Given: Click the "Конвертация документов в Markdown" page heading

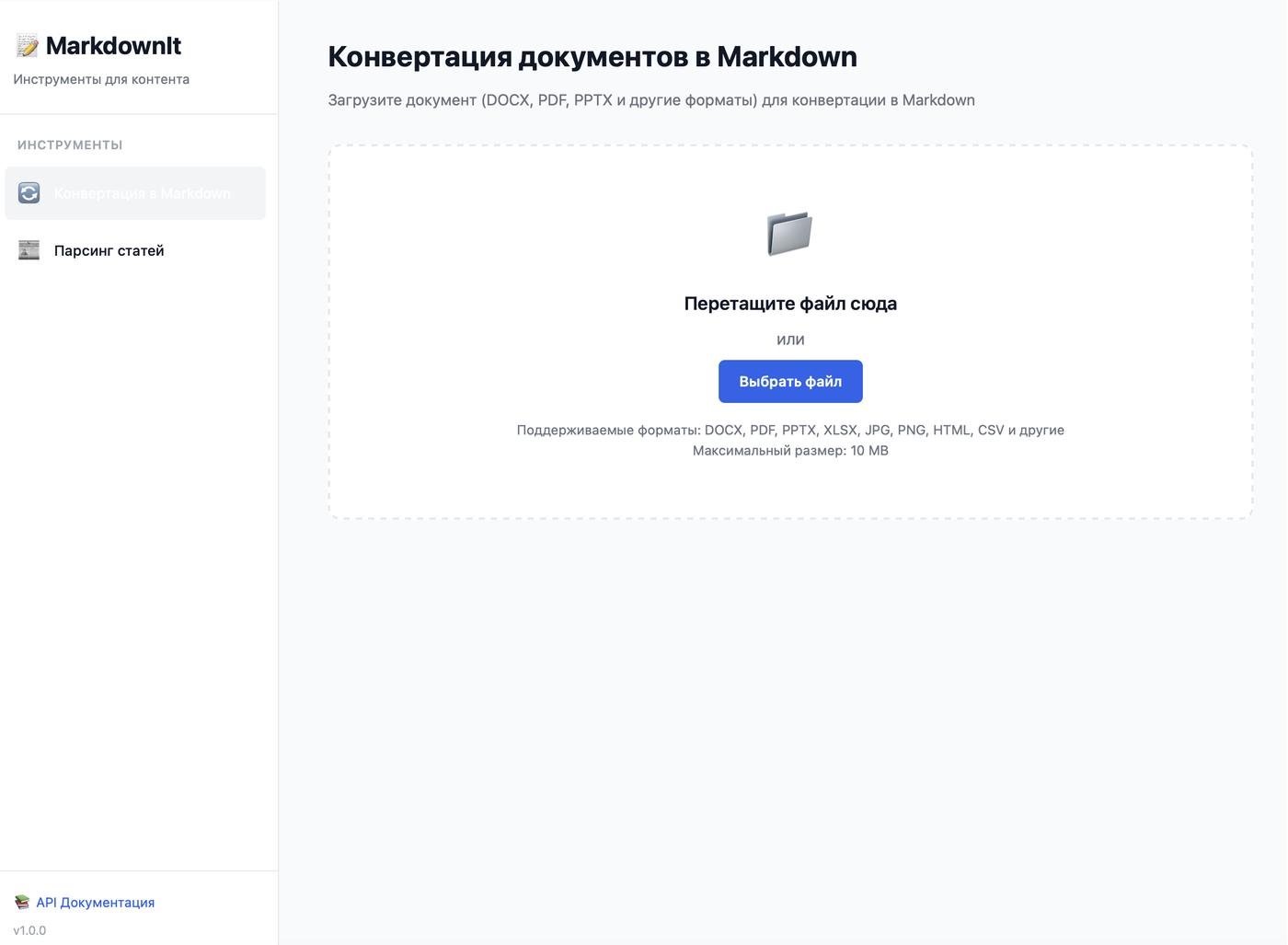Looking at the screenshot, I should tap(592, 57).
